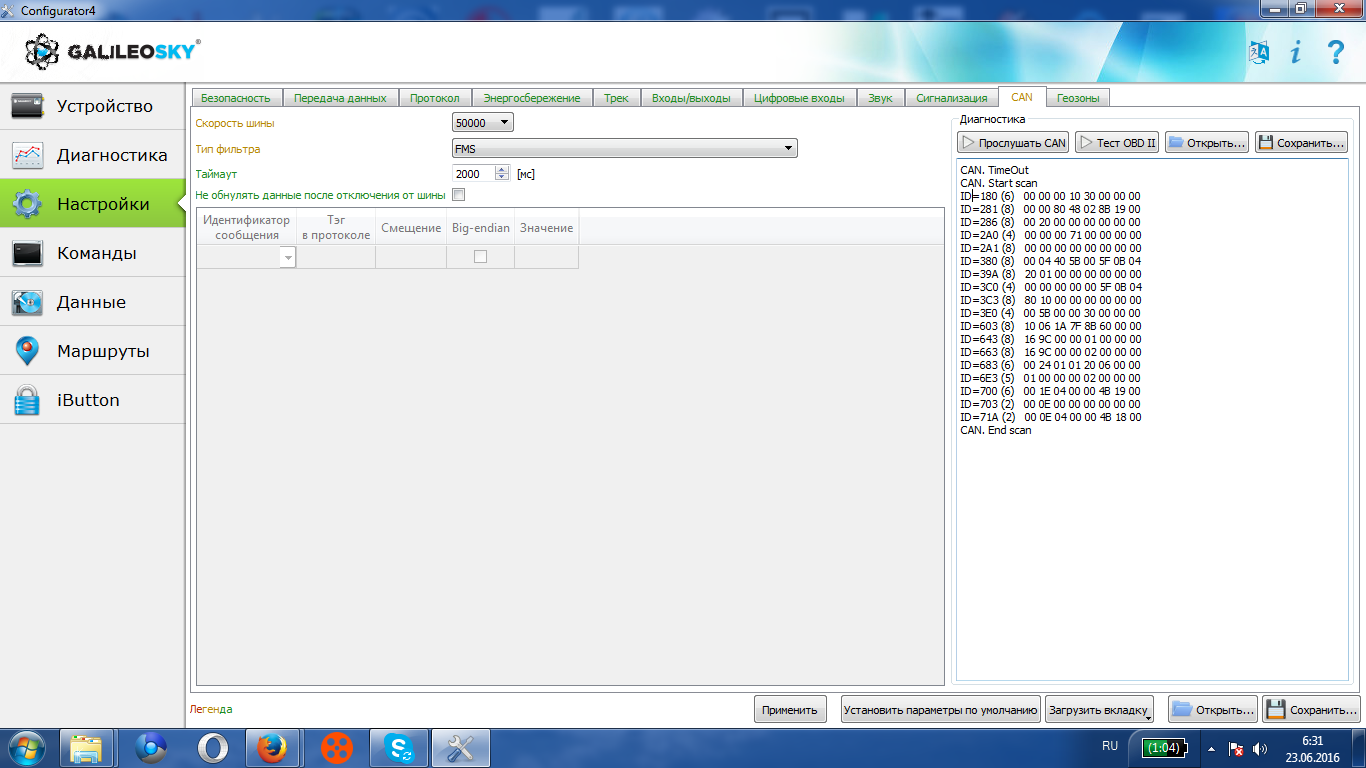
Task: Open the Тип фильтра FMS dropdown
Action: click(624, 149)
